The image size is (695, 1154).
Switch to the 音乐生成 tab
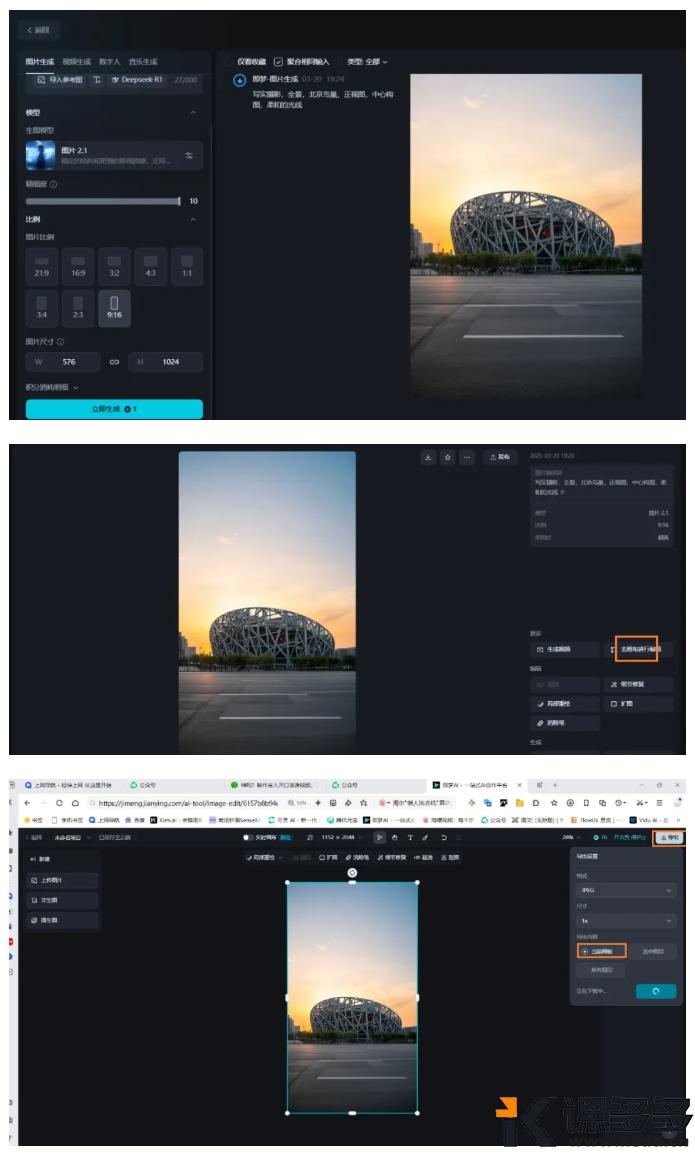tap(142, 62)
